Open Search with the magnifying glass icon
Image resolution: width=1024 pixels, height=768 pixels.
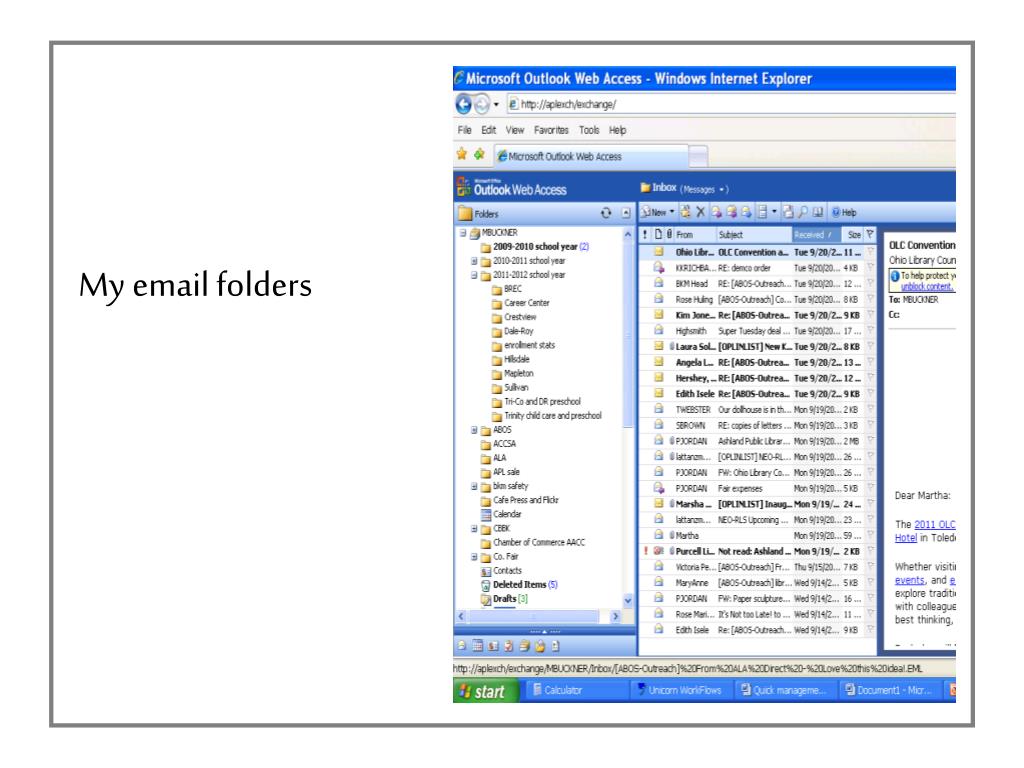(803, 212)
